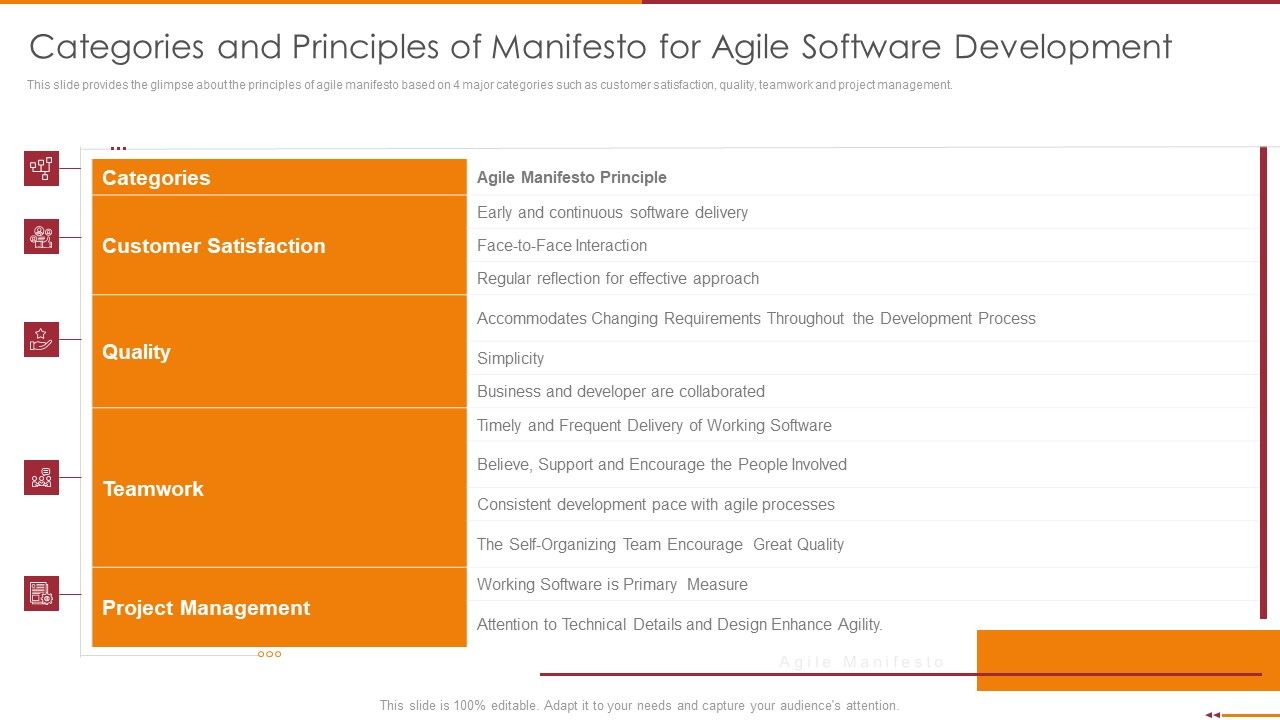Click 'Accommodates Changing Requirements' principle row
This screenshot has height=720, width=1280.
(x=863, y=318)
